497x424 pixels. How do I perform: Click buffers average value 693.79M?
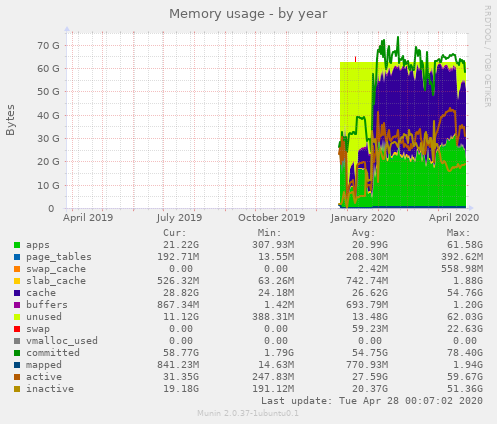click(x=367, y=305)
